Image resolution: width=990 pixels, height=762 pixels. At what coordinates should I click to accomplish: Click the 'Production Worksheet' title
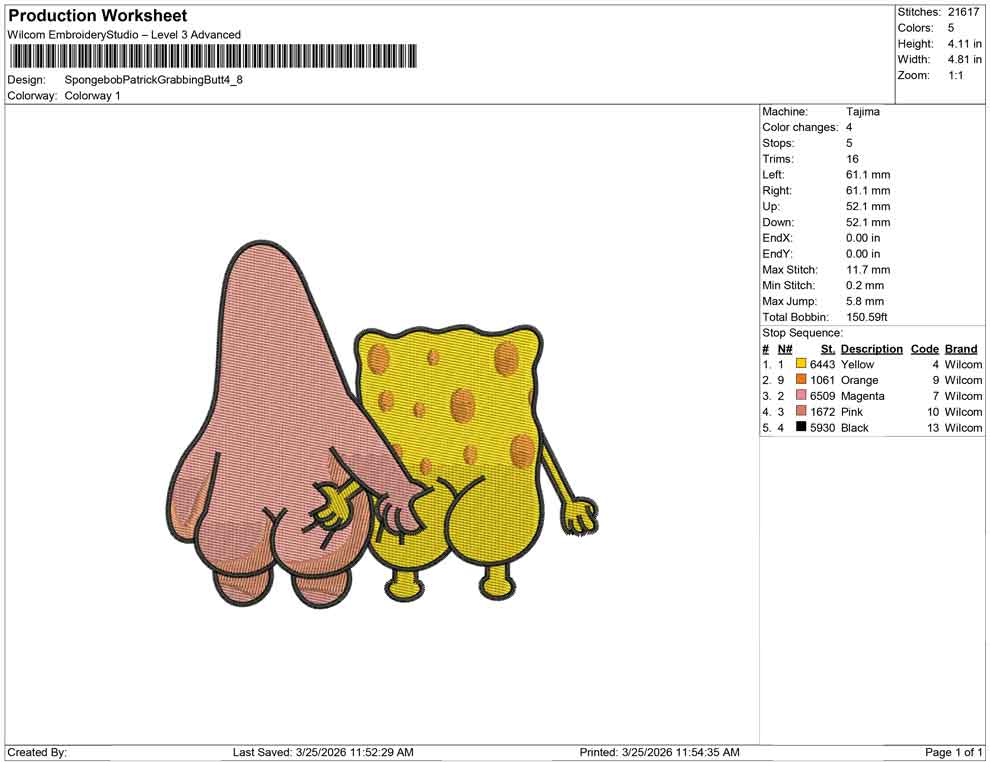point(97,15)
